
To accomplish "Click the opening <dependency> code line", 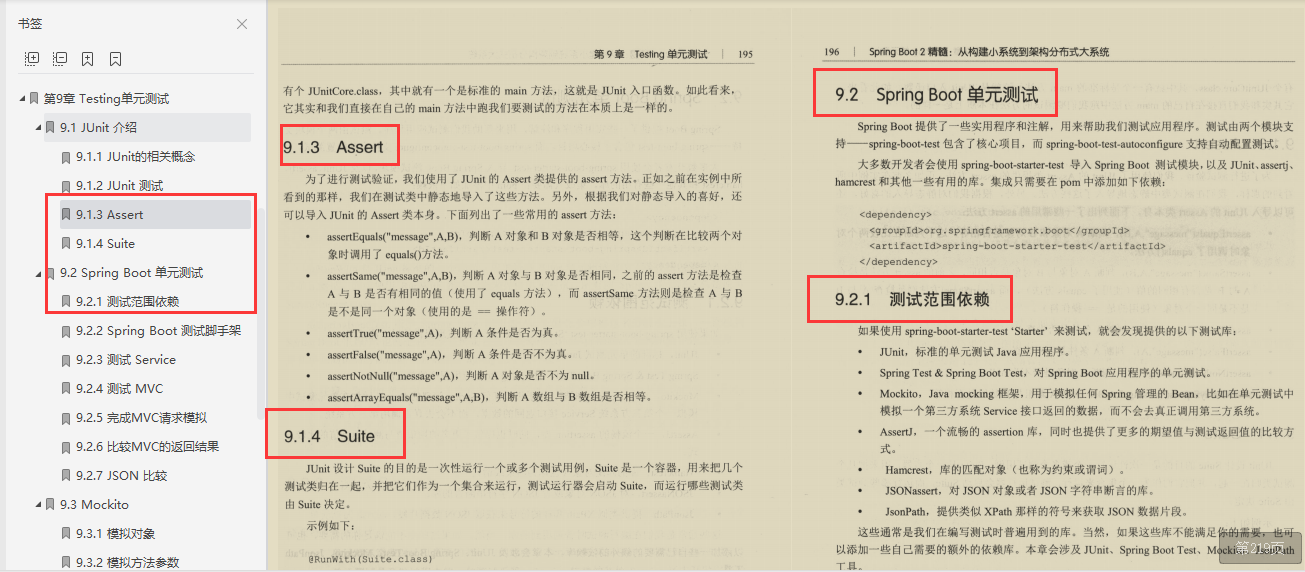I will pyautogui.click(x=895, y=214).
